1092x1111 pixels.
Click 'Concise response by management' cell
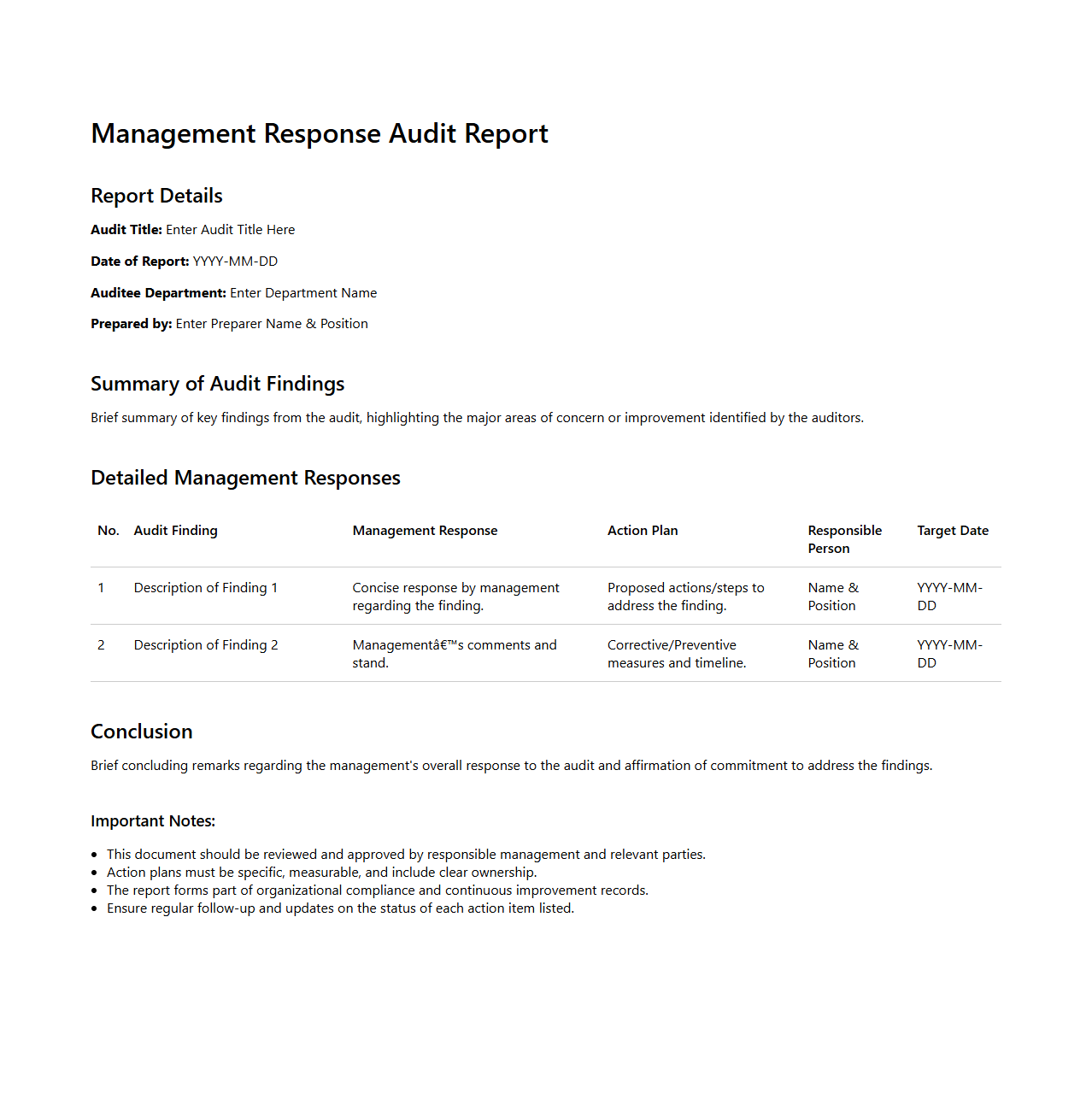tap(455, 597)
